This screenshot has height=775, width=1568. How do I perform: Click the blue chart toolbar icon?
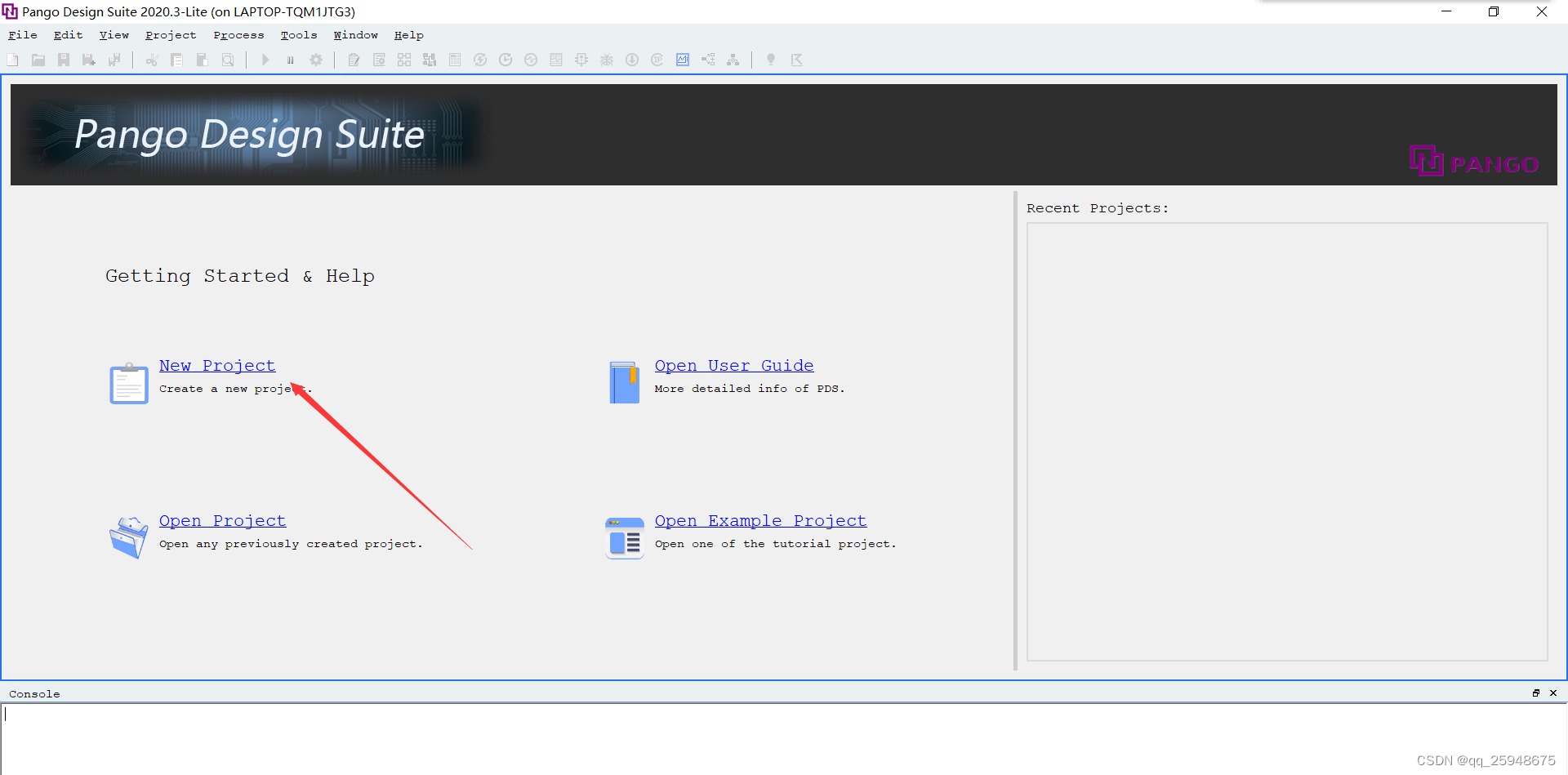point(683,60)
